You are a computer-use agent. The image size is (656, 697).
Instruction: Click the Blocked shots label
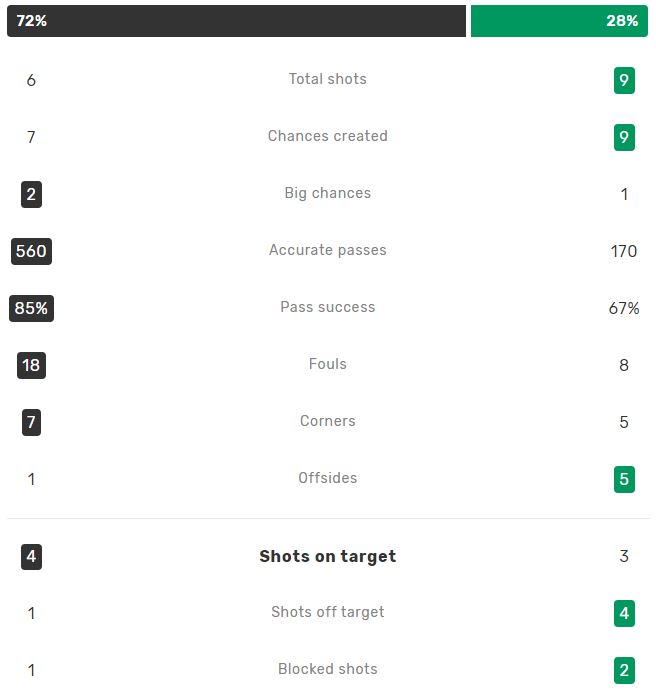(328, 669)
